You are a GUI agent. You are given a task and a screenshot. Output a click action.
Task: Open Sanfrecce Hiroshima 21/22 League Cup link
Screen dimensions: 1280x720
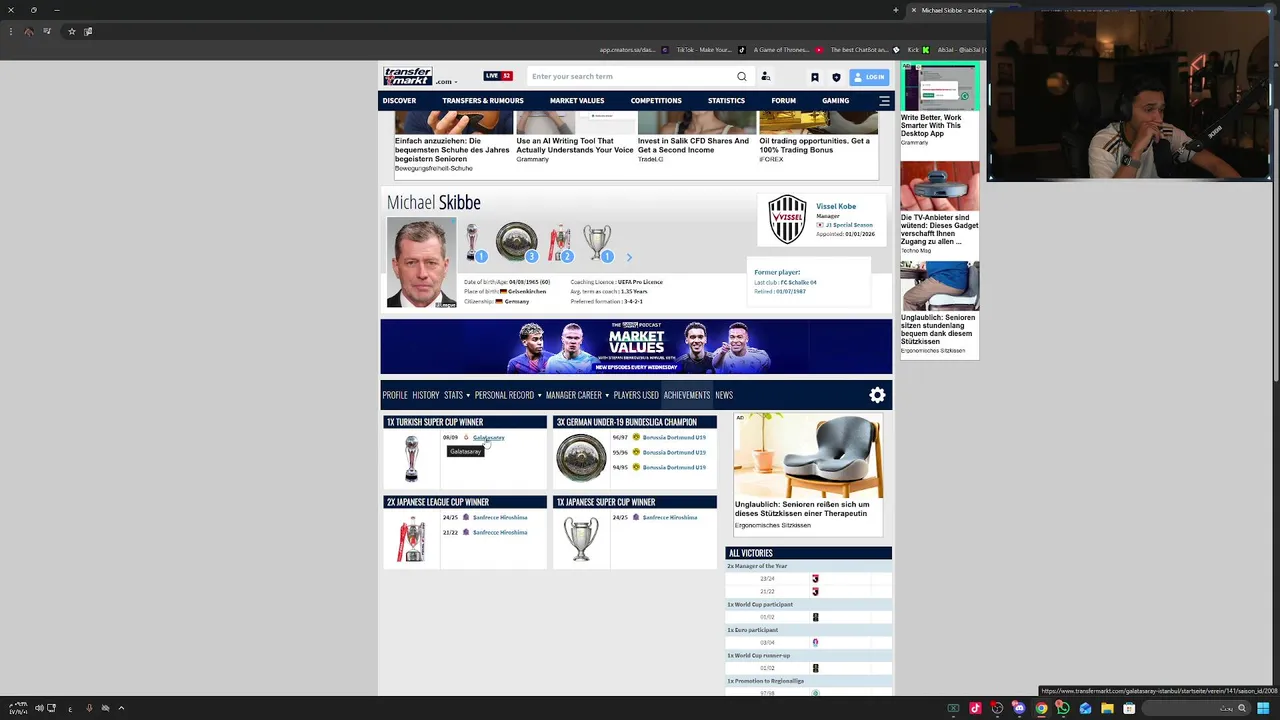(x=500, y=532)
